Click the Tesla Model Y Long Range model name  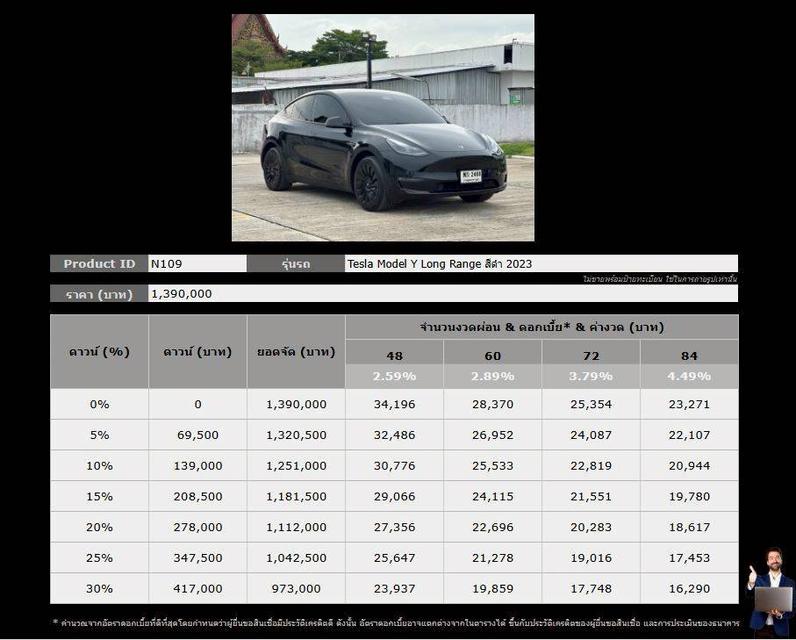click(x=439, y=264)
